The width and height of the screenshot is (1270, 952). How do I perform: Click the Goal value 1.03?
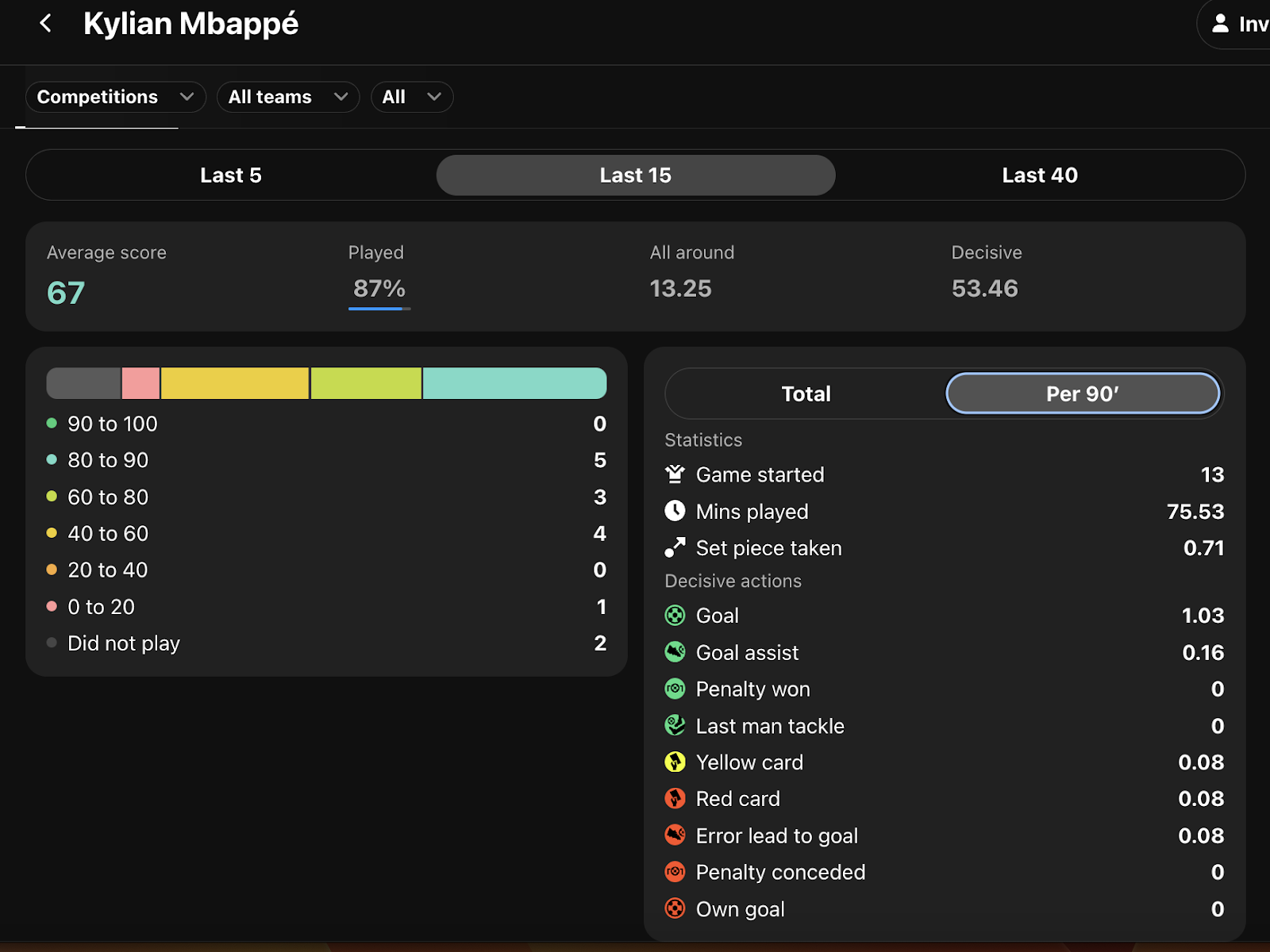pos(1203,615)
